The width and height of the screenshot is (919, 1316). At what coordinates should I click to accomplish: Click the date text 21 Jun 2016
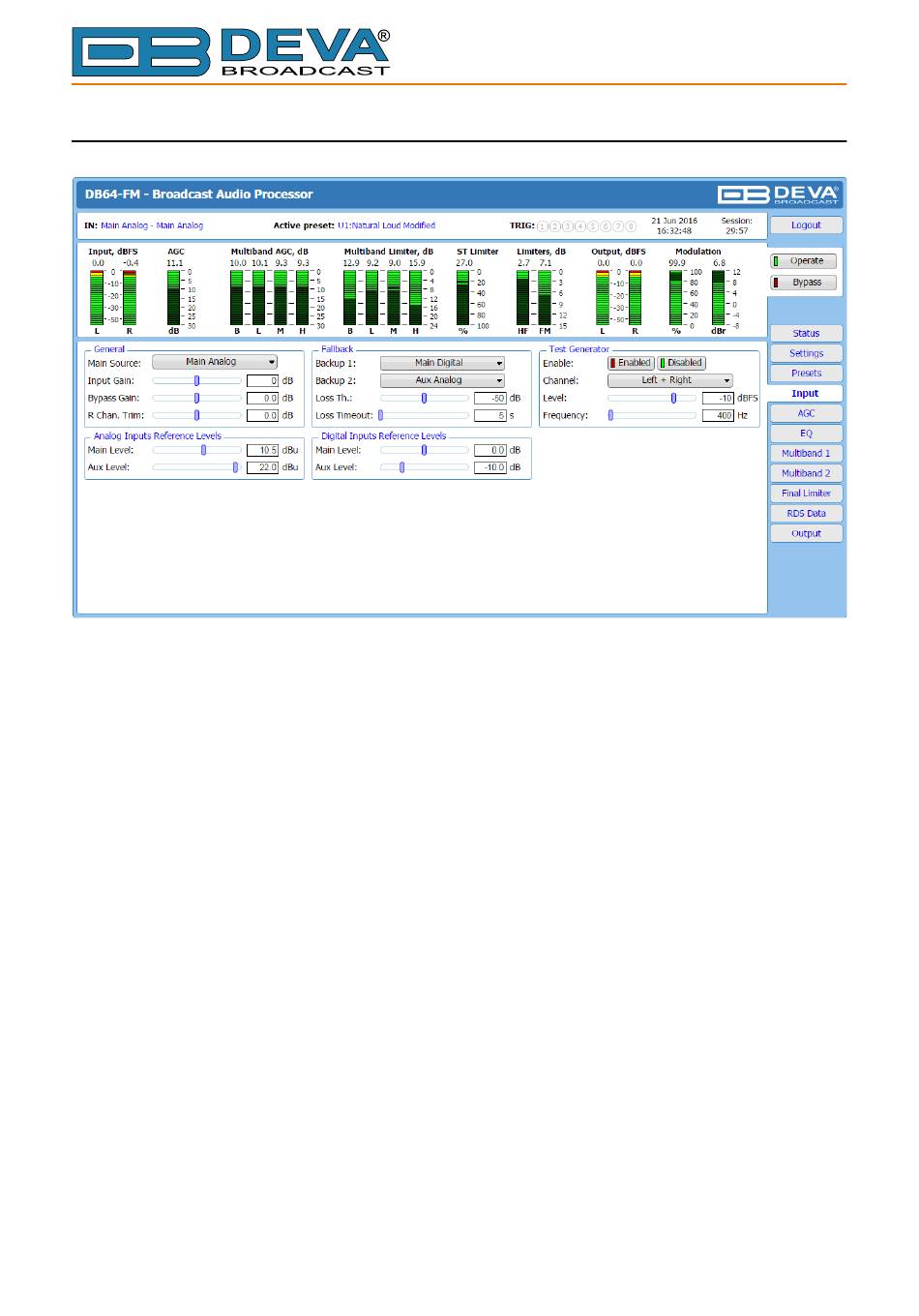(x=674, y=221)
